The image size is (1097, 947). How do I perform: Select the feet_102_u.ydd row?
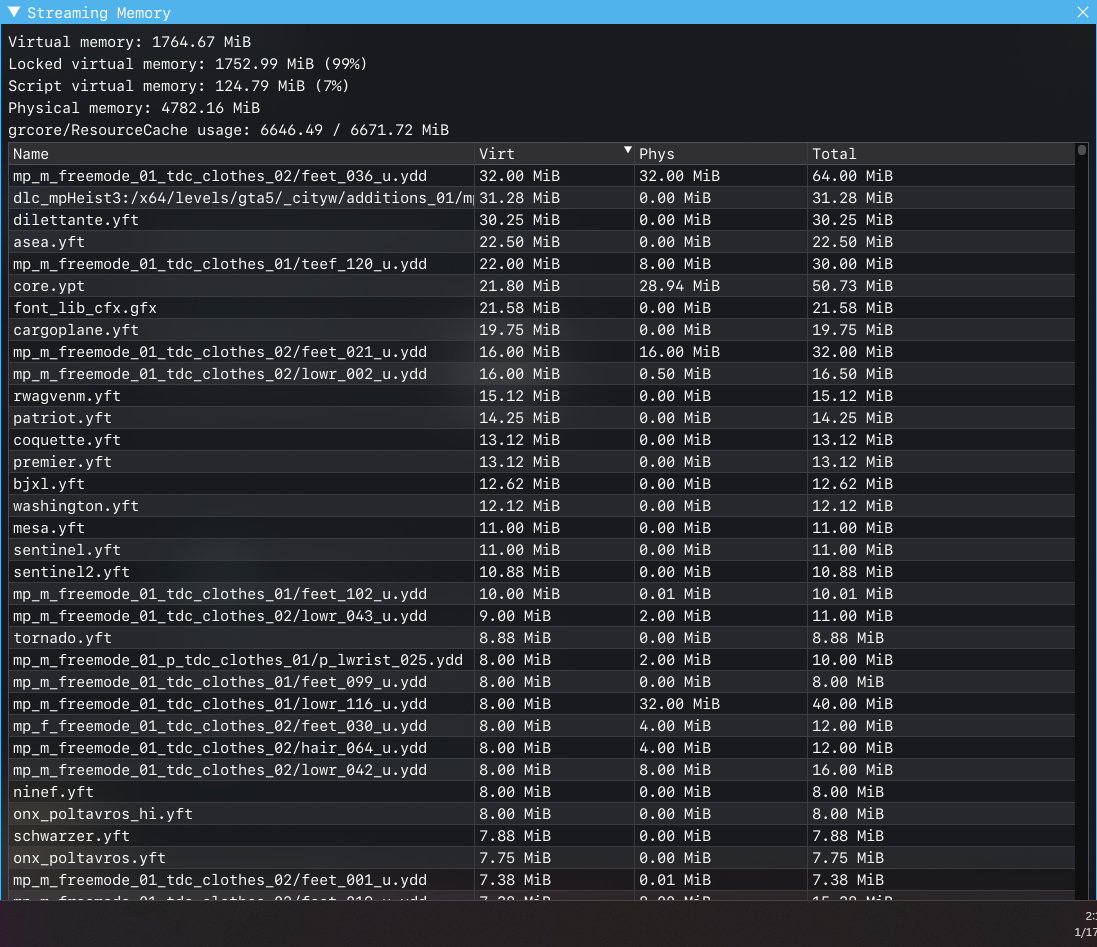(x=542, y=594)
